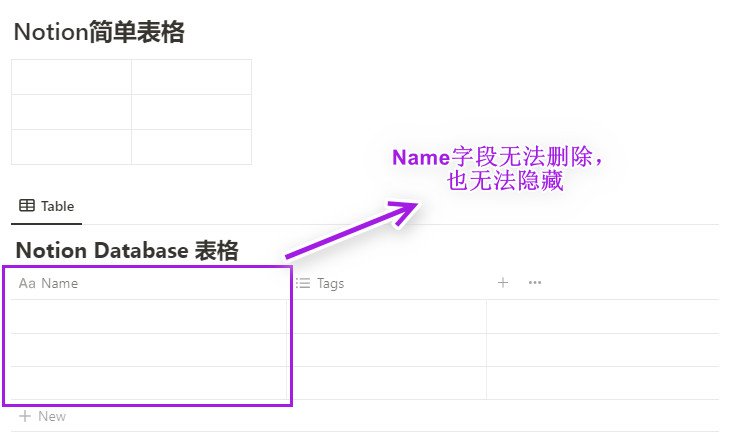This screenshot has width=754, height=445.
Task: Click the top-left cell of simple table
Action: [x=71, y=77]
